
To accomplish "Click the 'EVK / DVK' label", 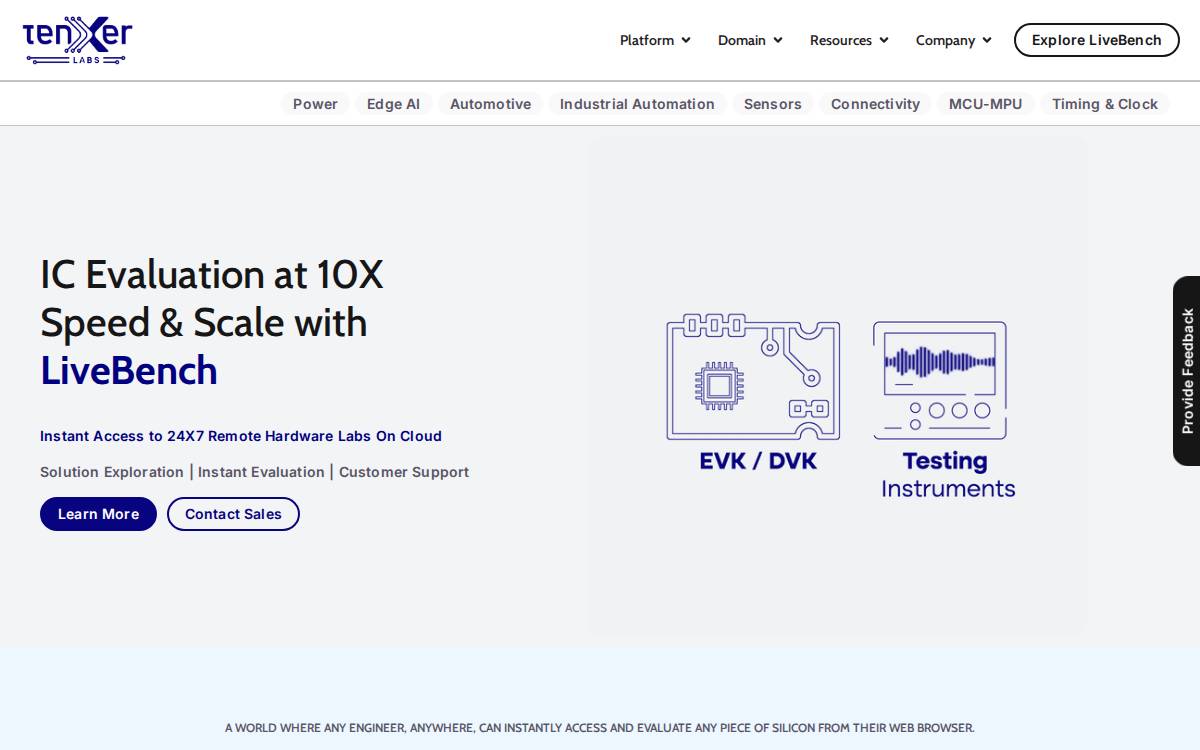I will 758,461.
